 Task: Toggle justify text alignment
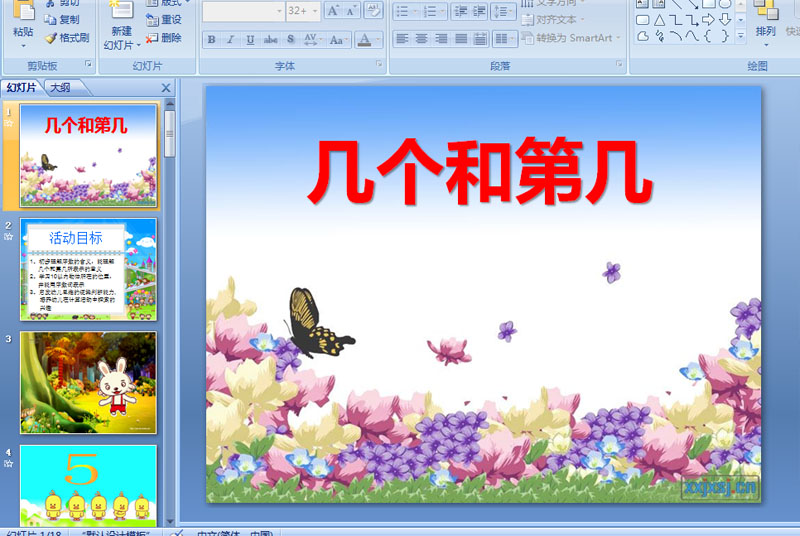461,38
